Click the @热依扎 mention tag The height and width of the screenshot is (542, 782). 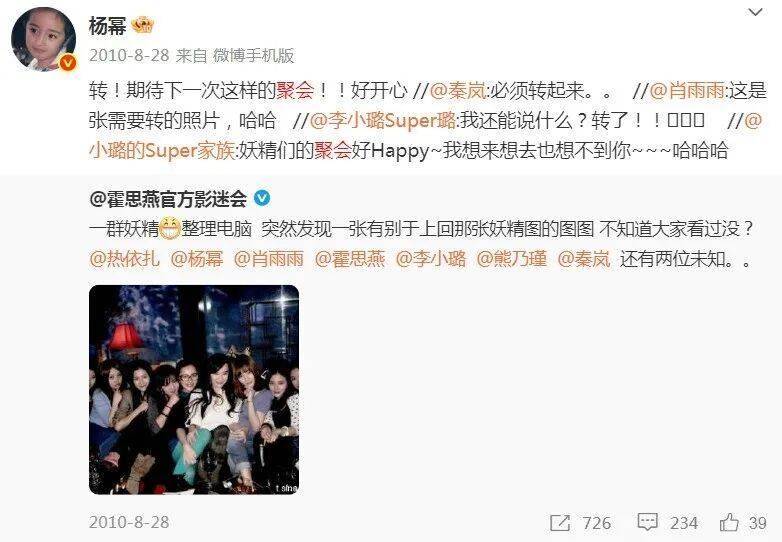pyautogui.click(x=124, y=259)
